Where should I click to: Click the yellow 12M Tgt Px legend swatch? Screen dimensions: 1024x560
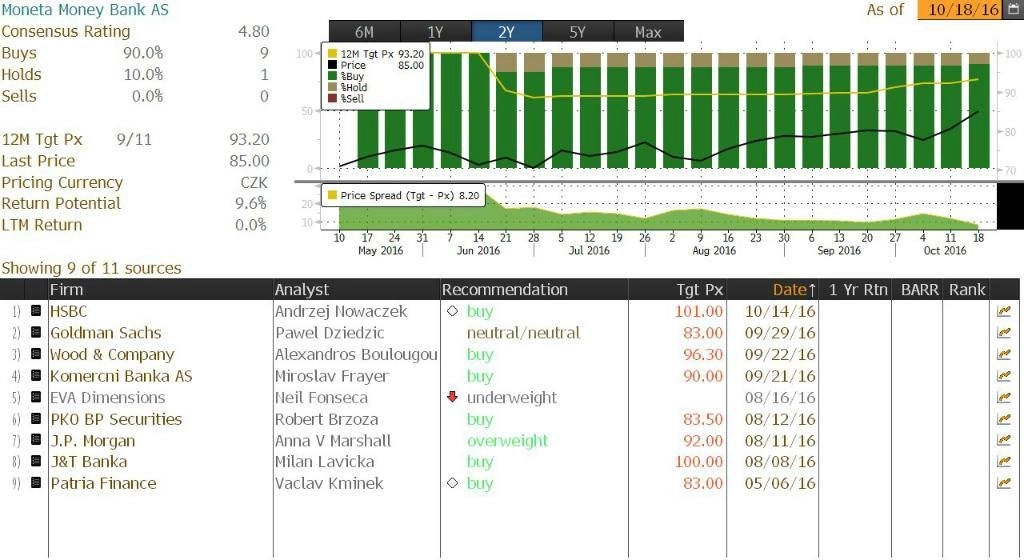coord(332,54)
